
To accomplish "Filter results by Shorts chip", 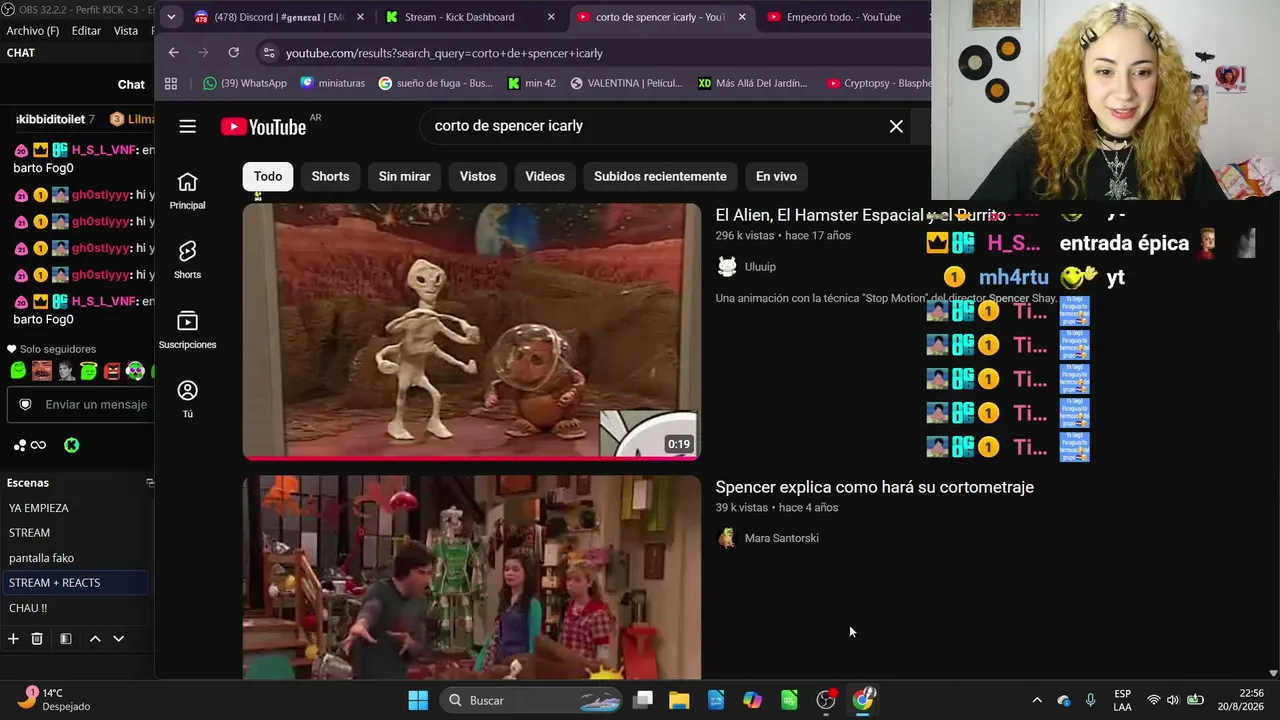I will tap(330, 176).
